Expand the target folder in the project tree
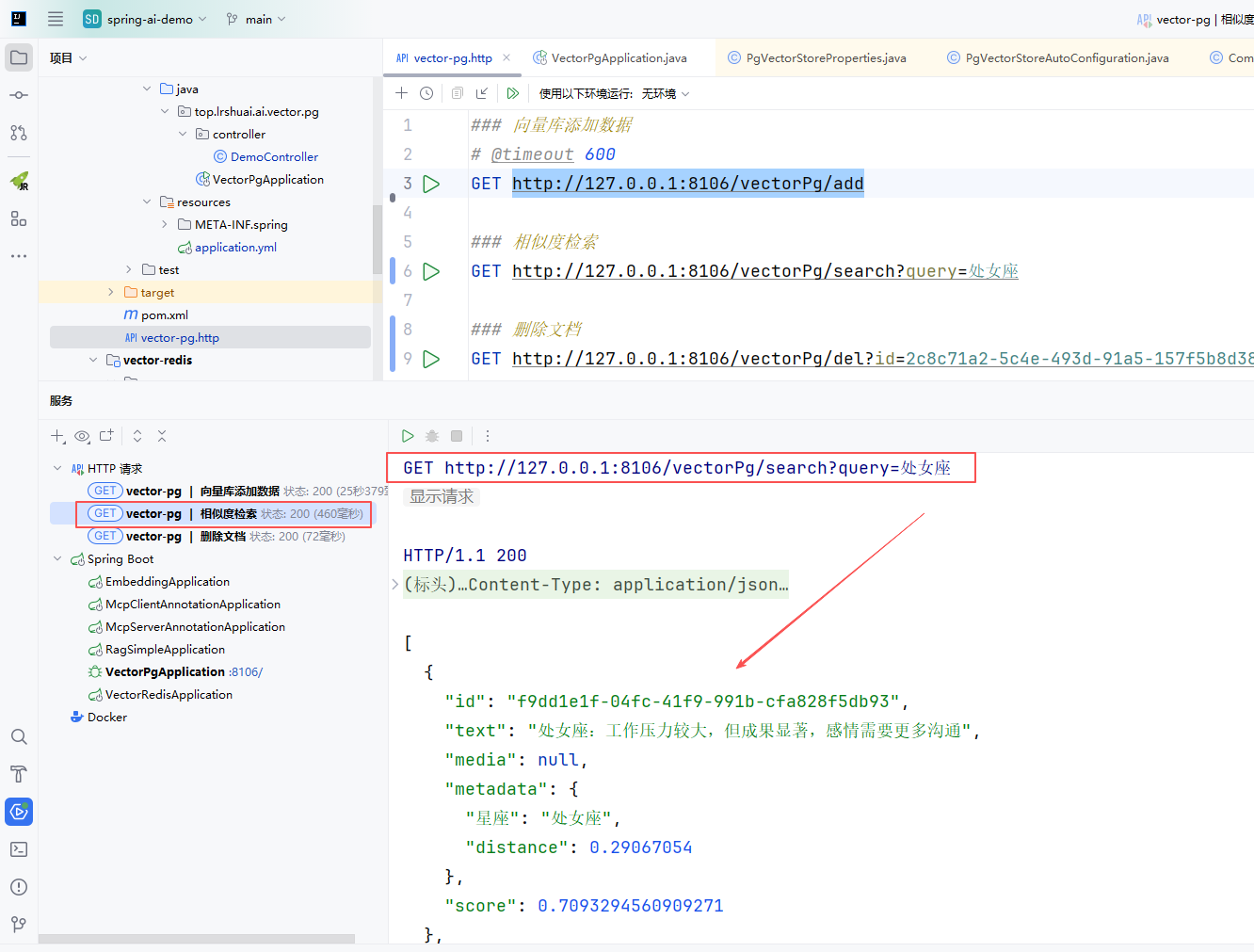The height and width of the screenshot is (952, 1254). [111, 293]
